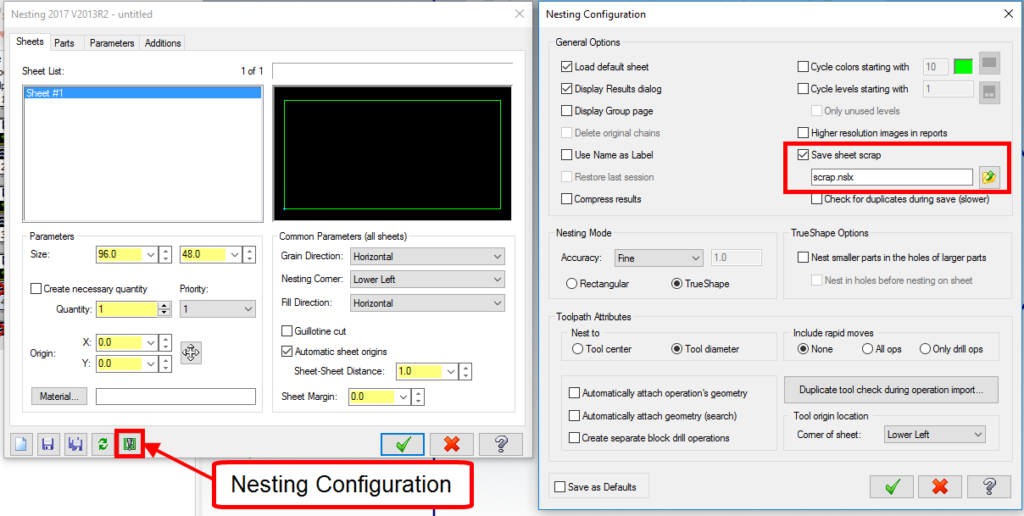Select Sheet #1 in the Sheet List
Screen dimensions: 1024x516
[x=142, y=93]
